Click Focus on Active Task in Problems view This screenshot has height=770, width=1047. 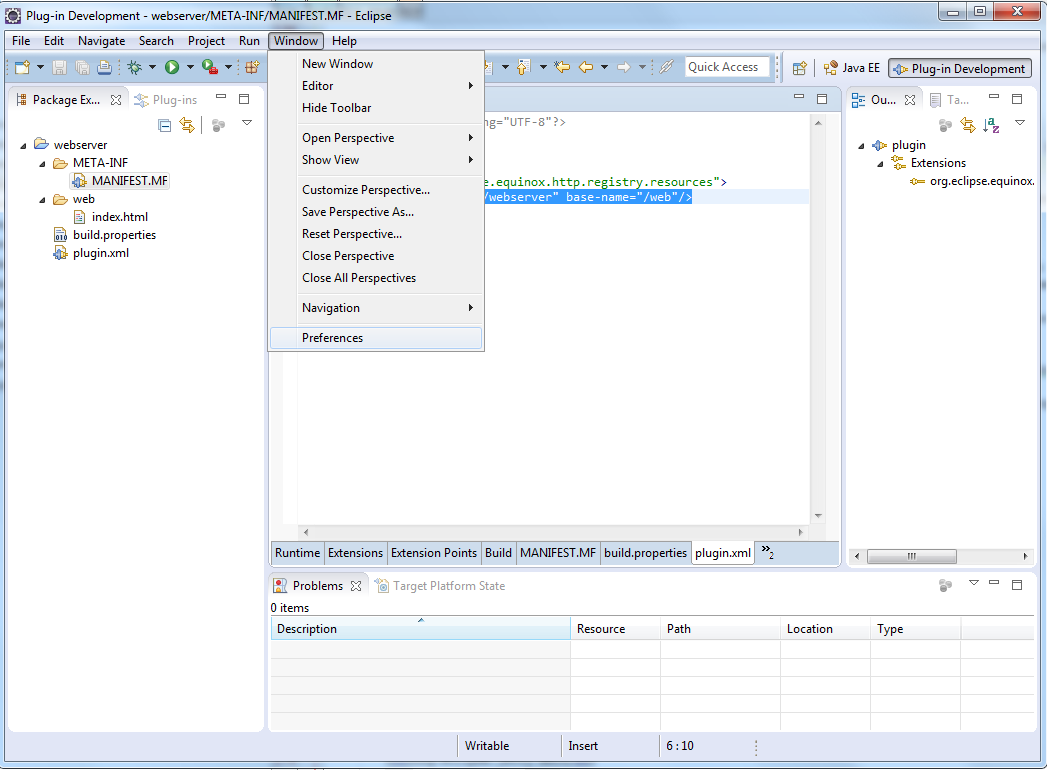945,586
